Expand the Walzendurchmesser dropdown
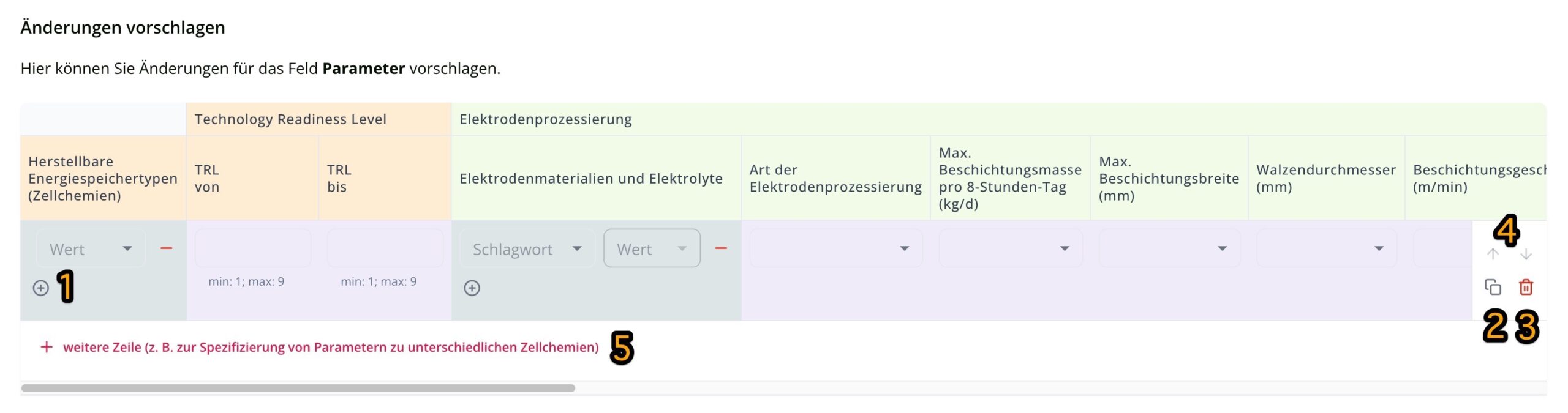 1326,248
